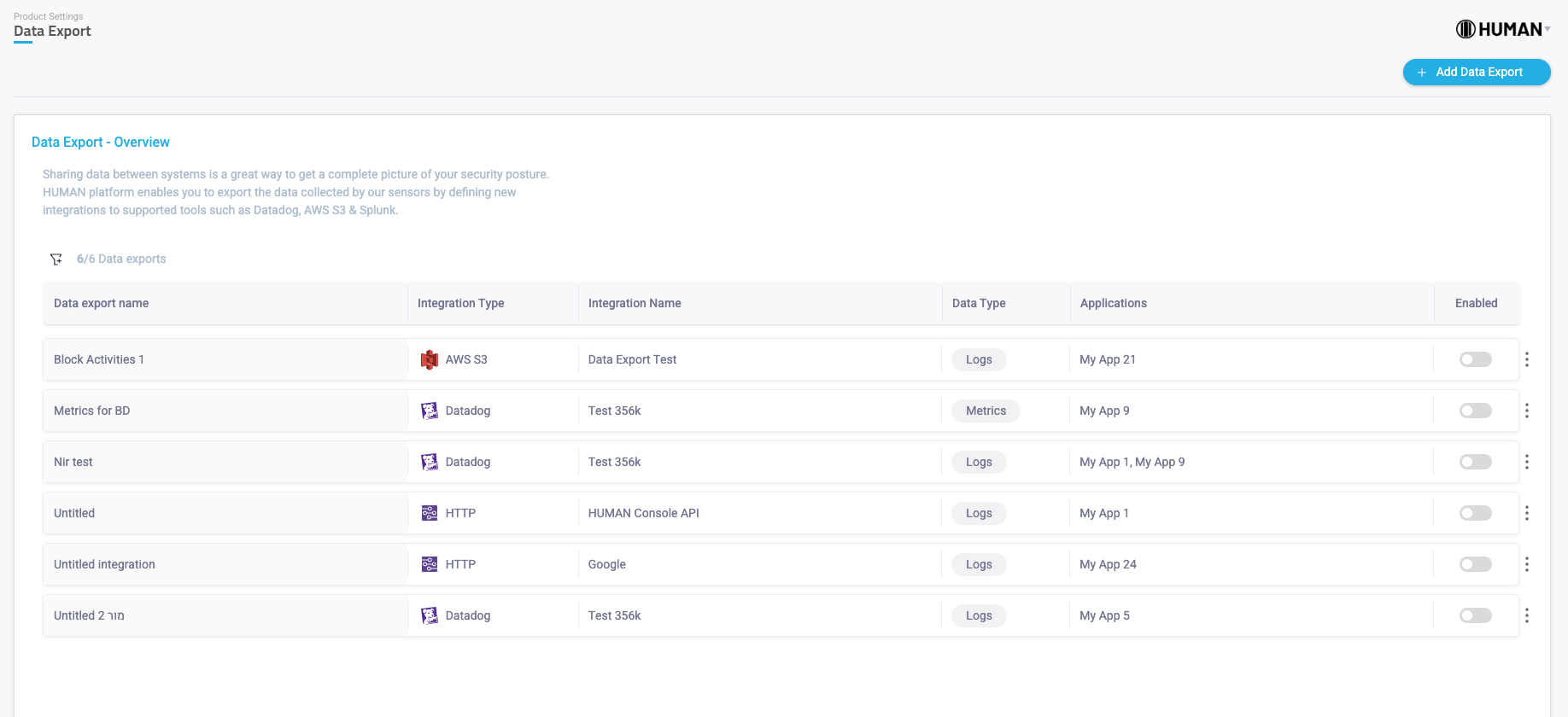Enable the Block Activities 1 export toggle

[1475, 359]
